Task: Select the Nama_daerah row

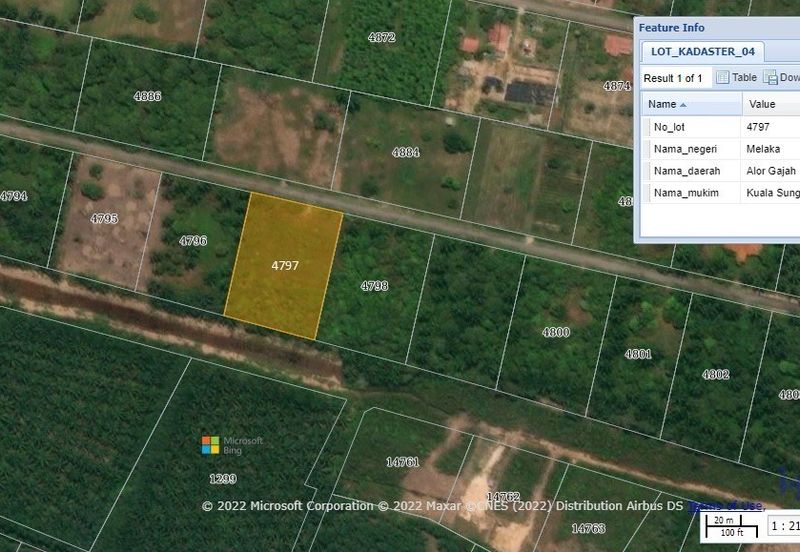Action: (x=721, y=171)
